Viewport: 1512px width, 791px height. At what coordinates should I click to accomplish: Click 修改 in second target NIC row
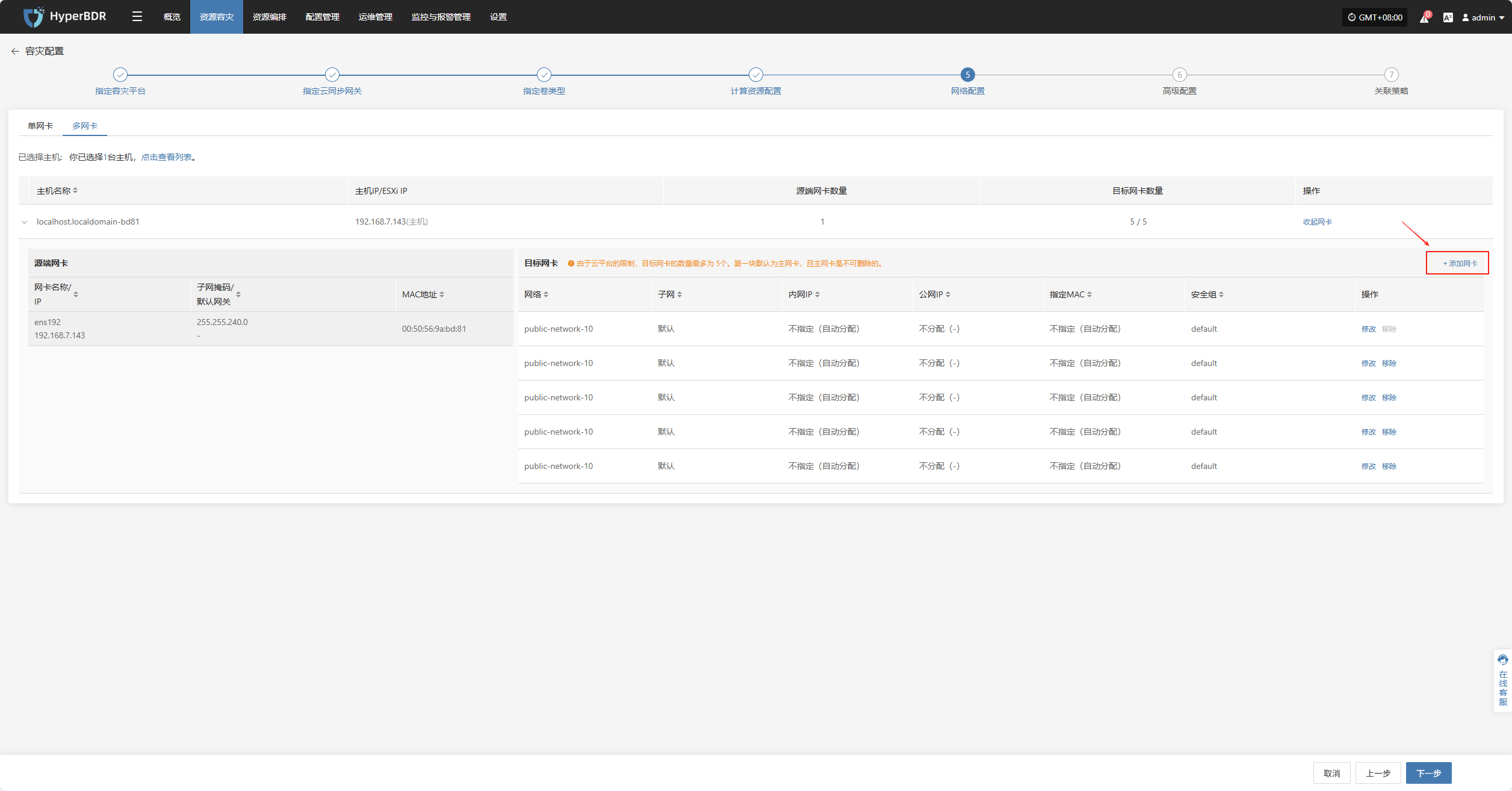click(x=1369, y=363)
